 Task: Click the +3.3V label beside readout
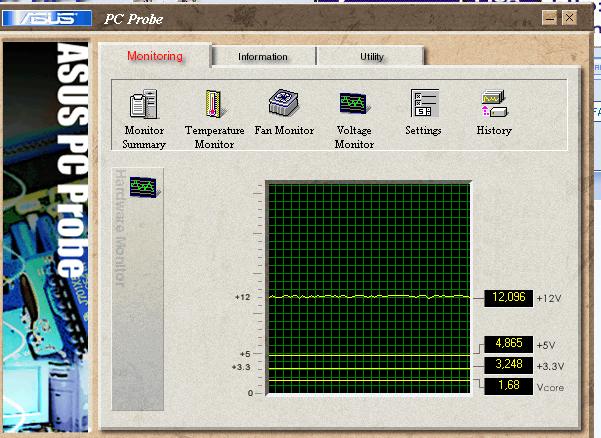(550, 366)
